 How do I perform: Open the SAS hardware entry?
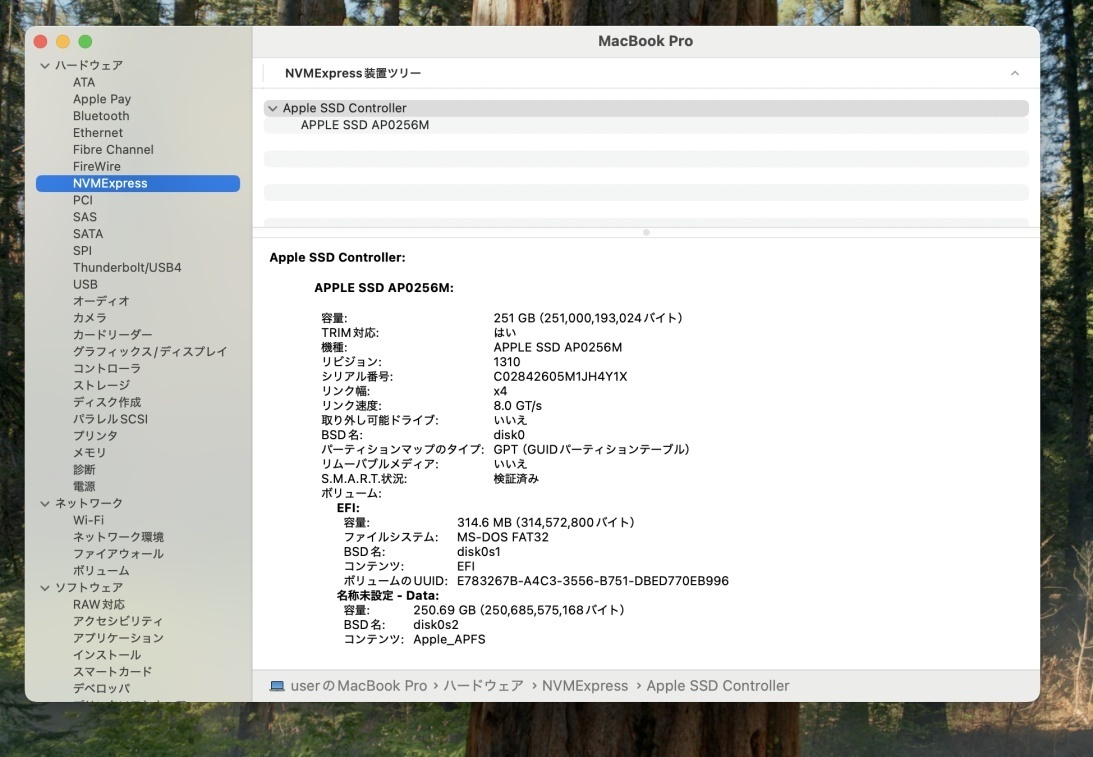pos(84,217)
